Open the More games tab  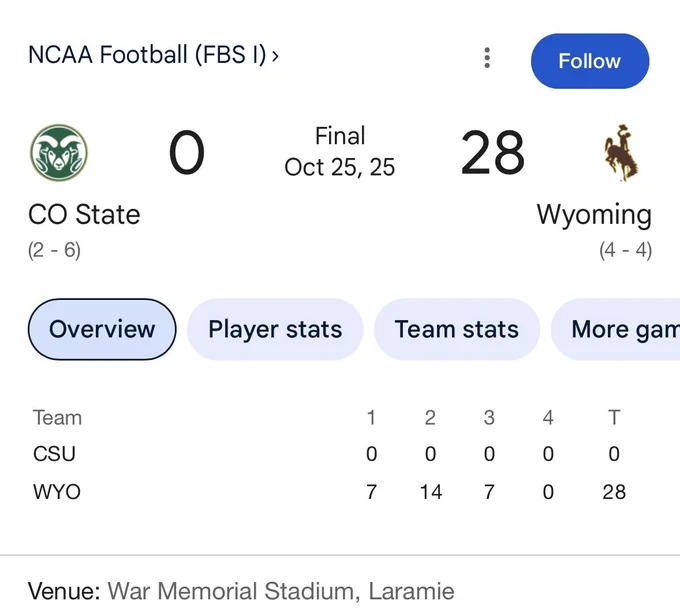pos(615,329)
